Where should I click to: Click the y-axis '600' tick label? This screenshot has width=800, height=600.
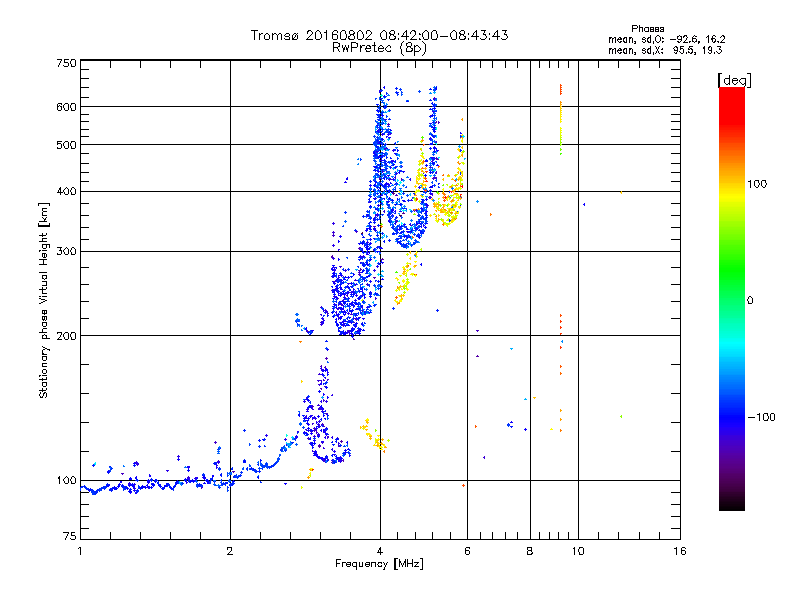66,107
